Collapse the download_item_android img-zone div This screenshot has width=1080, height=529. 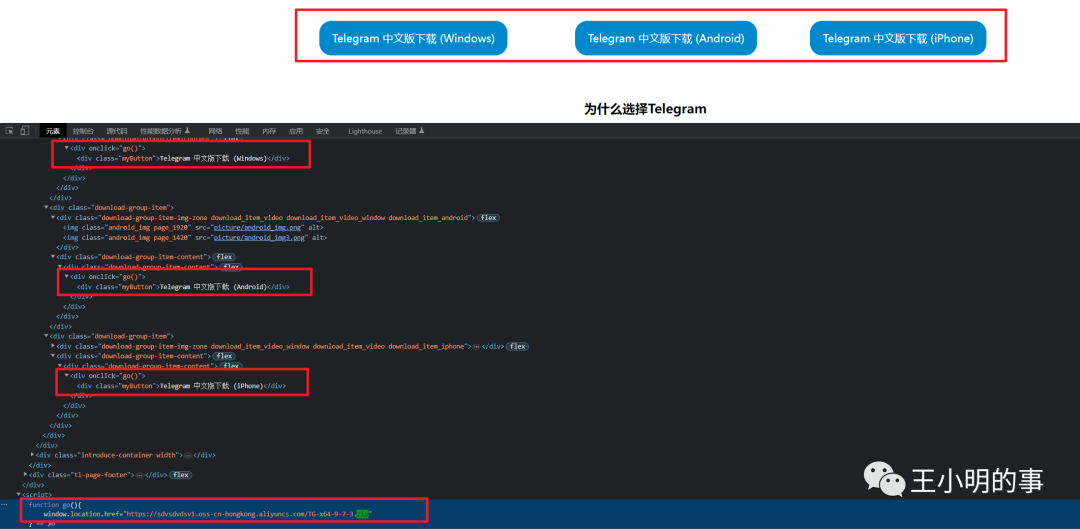click(53, 218)
